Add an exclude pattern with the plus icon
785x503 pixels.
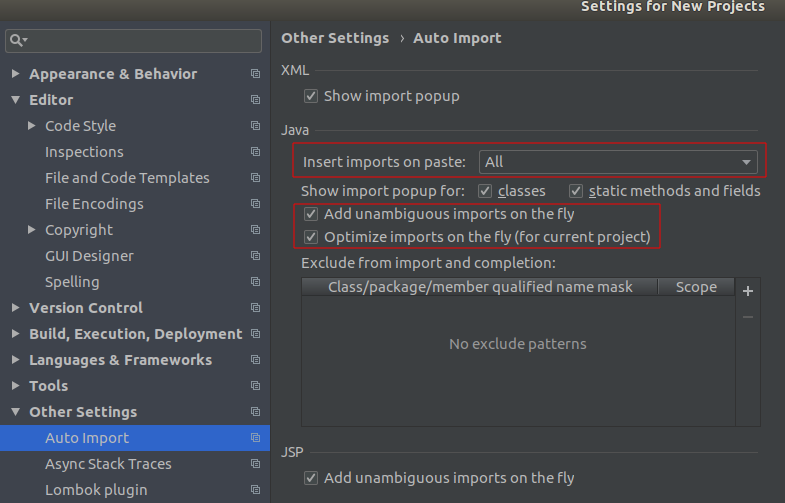747,291
